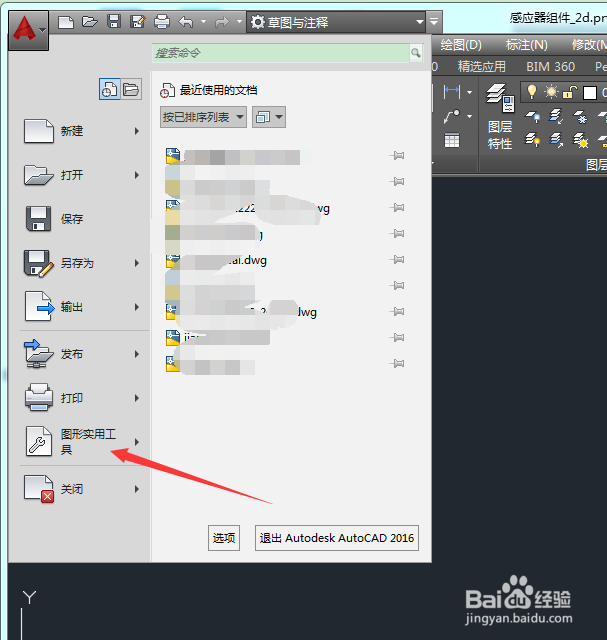607x640 pixels.
Task: Open the 绘图(D) menu
Action: [461, 45]
